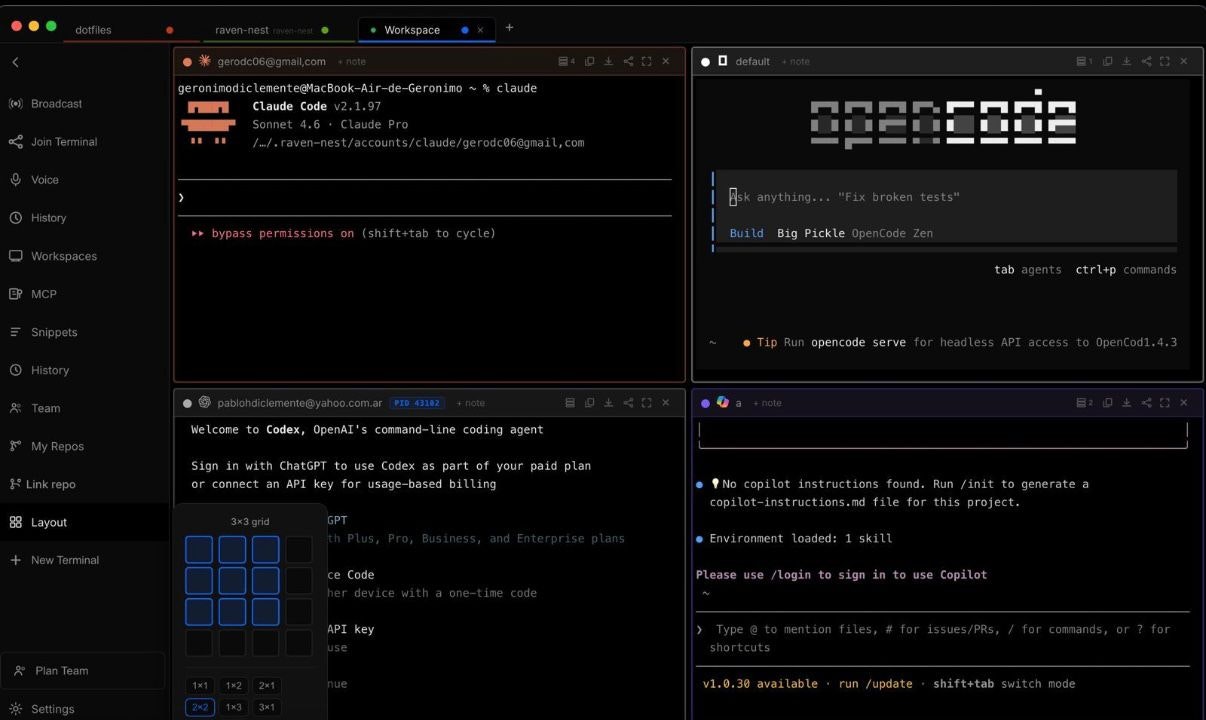Share icon in the default pane header
The image size is (1206, 720).
[x=1146, y=61]
